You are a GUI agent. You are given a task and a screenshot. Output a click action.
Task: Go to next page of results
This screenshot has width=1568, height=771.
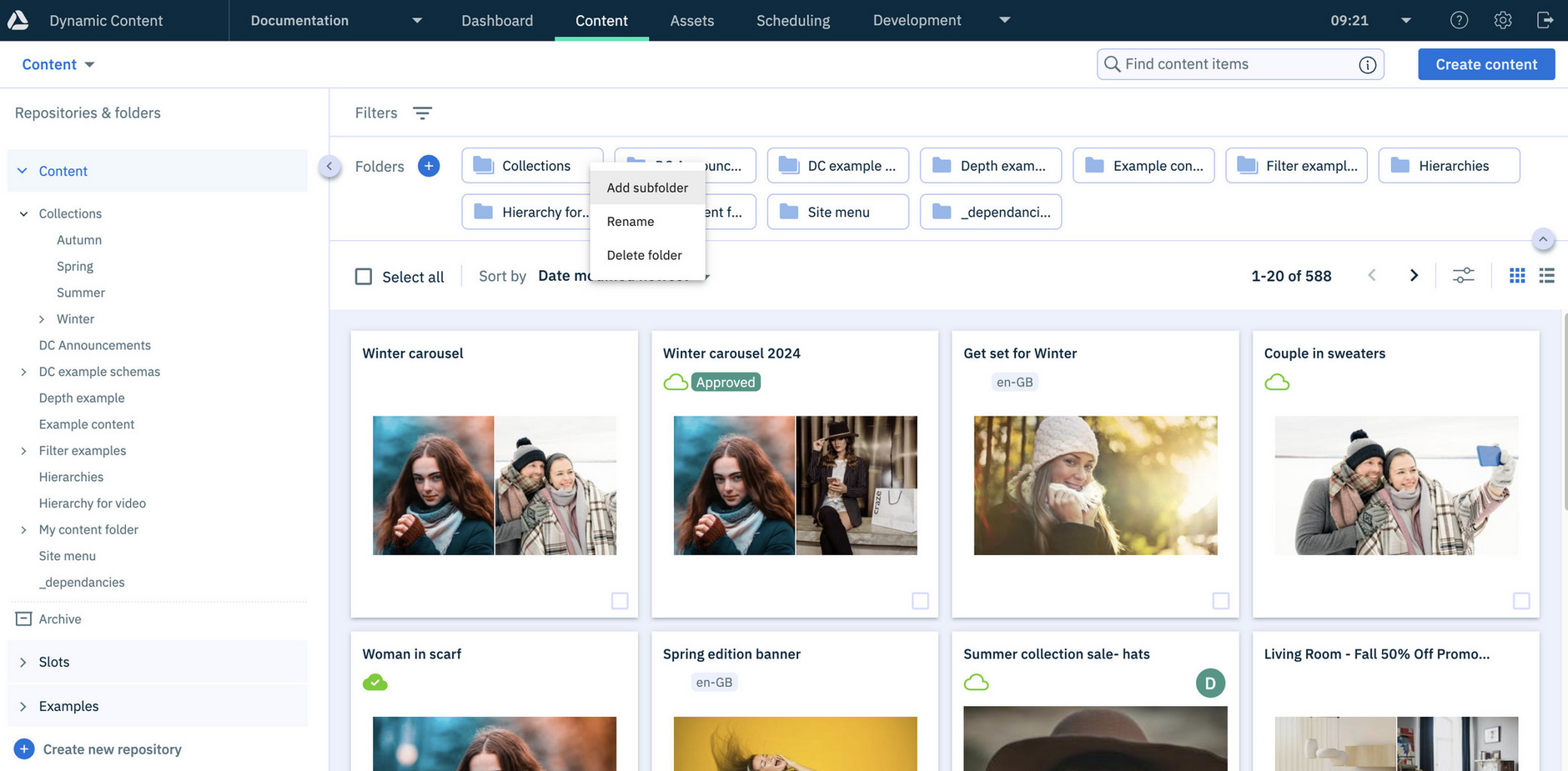point(1414,276)
